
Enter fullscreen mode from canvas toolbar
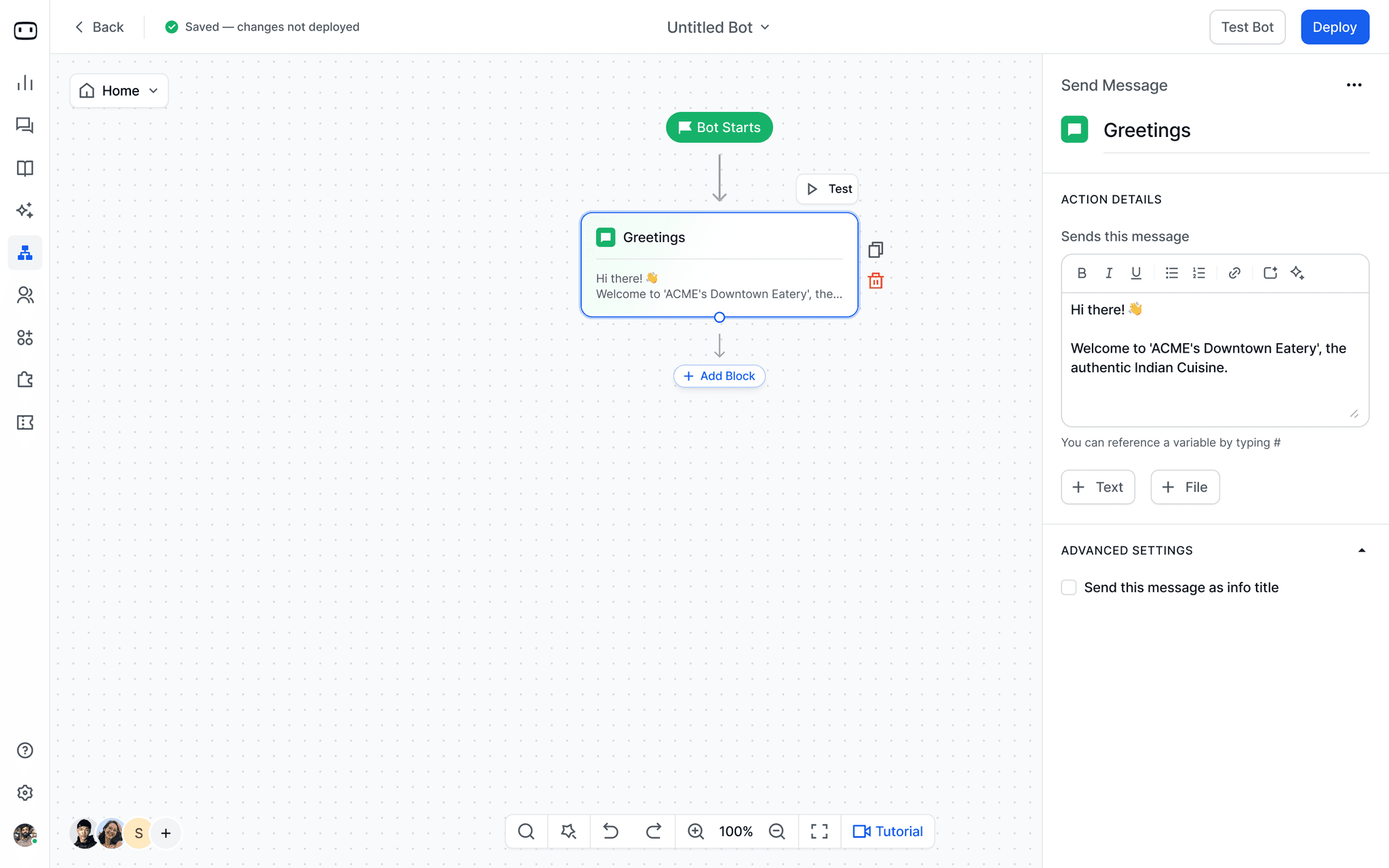(819, 831)
